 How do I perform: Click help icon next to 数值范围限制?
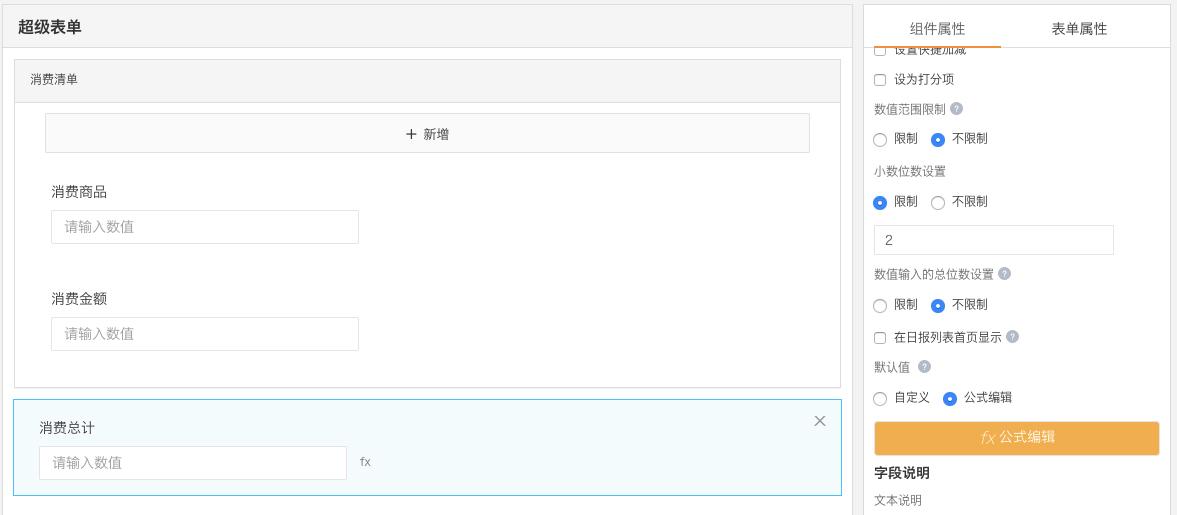click(956, 109)
